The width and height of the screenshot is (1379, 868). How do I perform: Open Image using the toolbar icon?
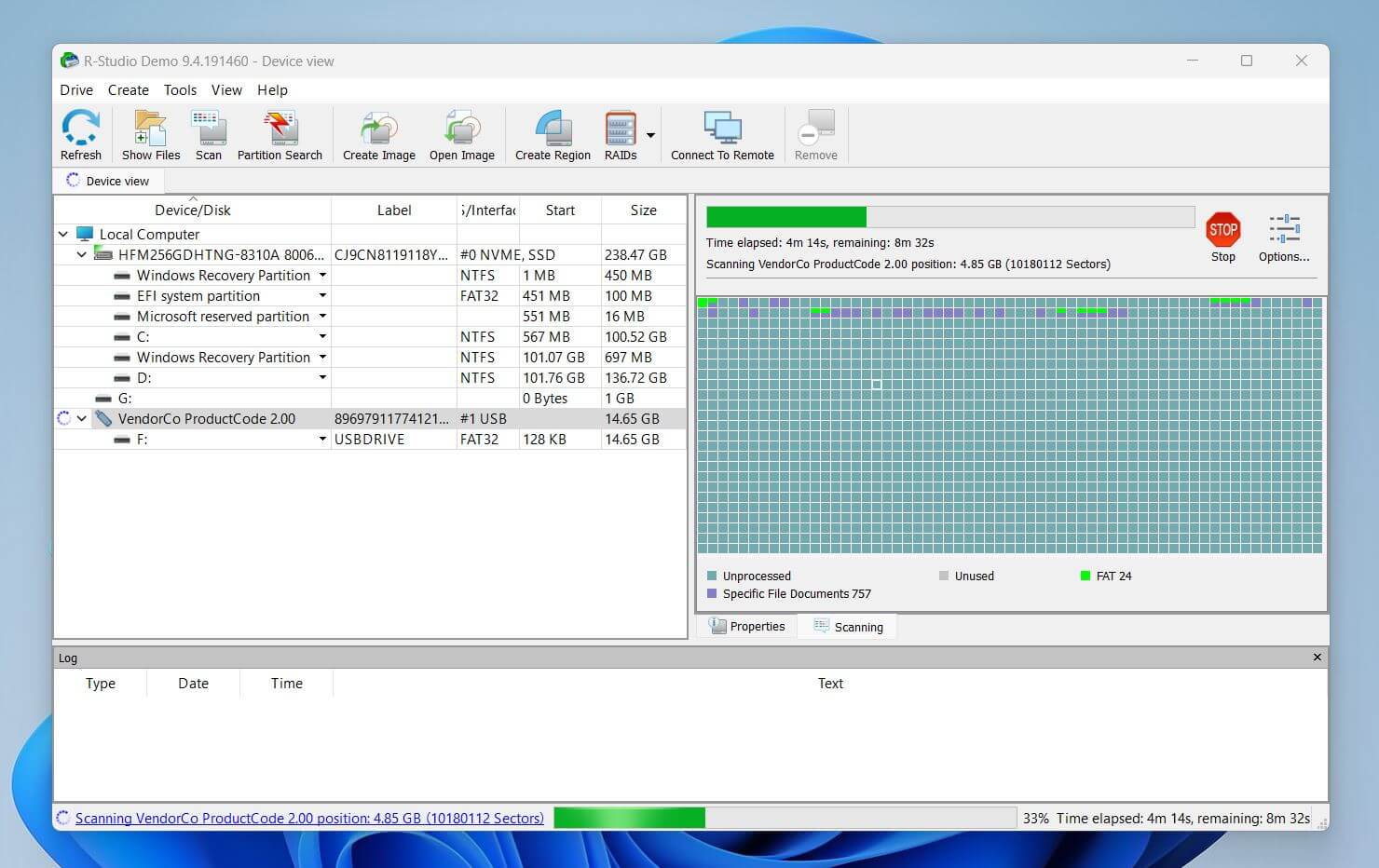[x=461, y=133]
